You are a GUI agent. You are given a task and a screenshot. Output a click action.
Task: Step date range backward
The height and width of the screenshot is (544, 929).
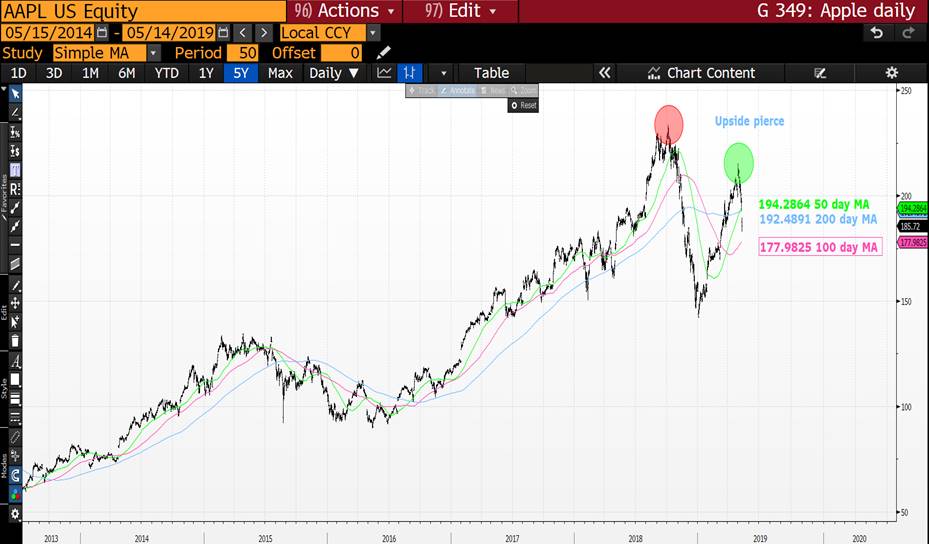(242, 33)
